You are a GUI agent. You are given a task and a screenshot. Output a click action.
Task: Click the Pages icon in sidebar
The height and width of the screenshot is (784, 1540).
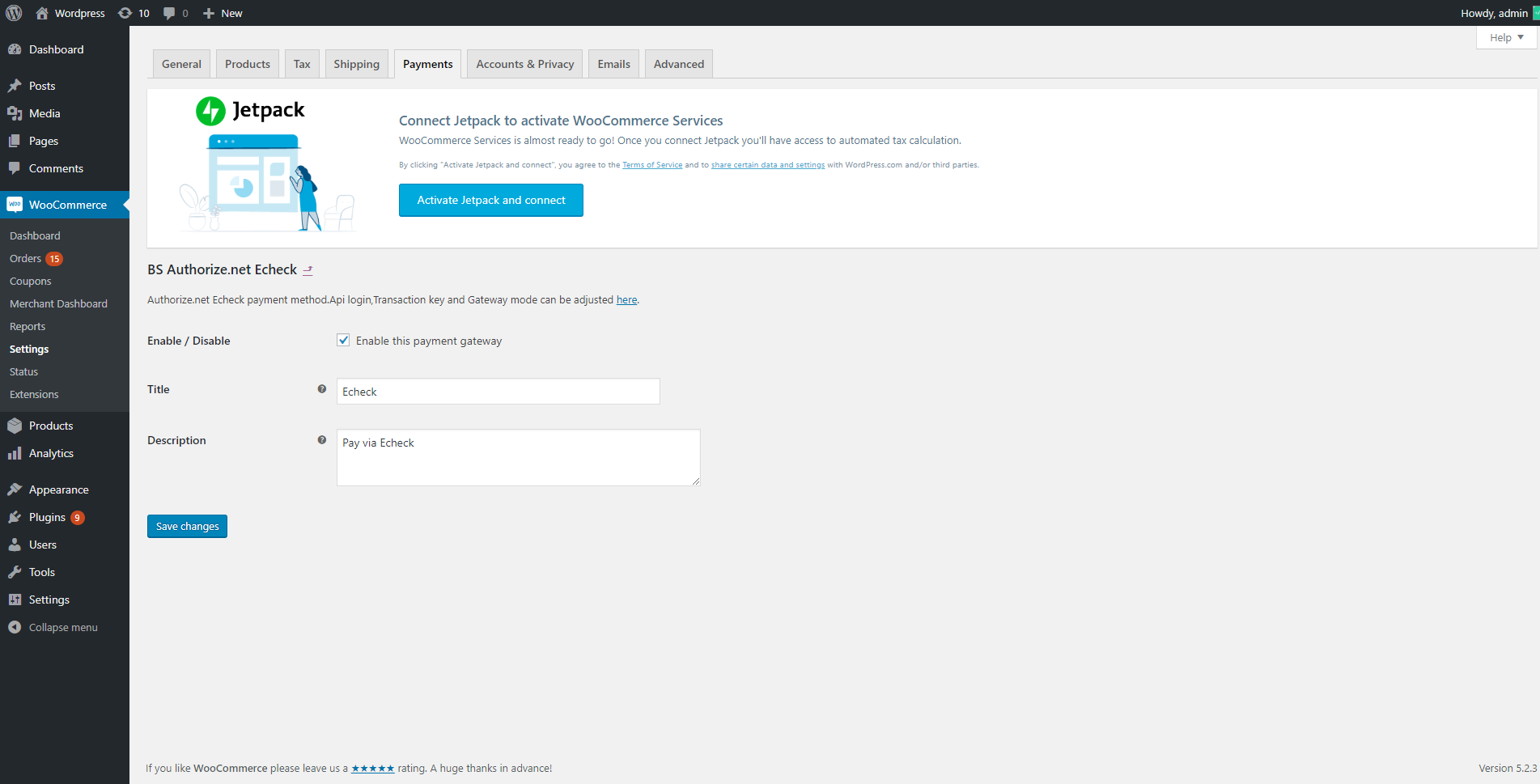pyautogui.click(x=15, y=141)
